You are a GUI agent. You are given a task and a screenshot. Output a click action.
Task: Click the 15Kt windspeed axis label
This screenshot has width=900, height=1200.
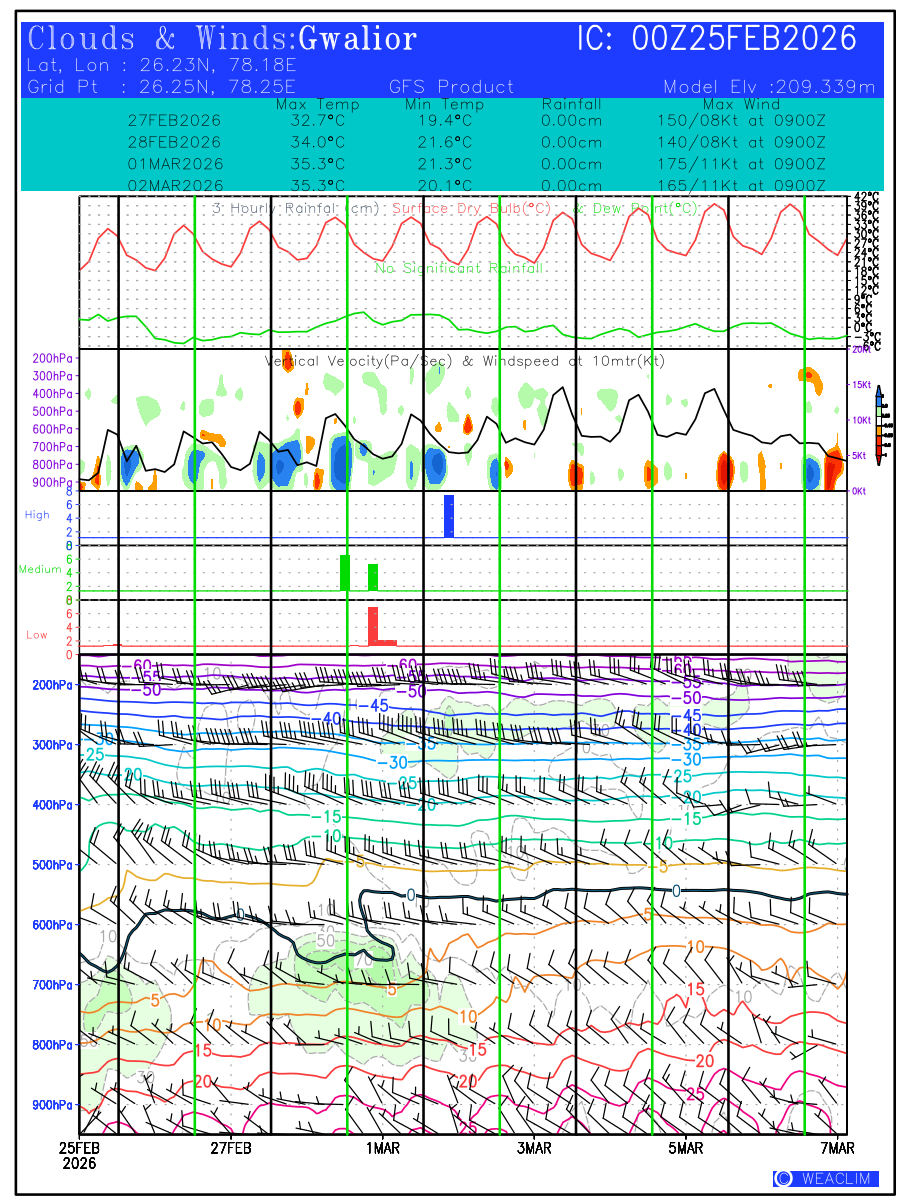863,384
